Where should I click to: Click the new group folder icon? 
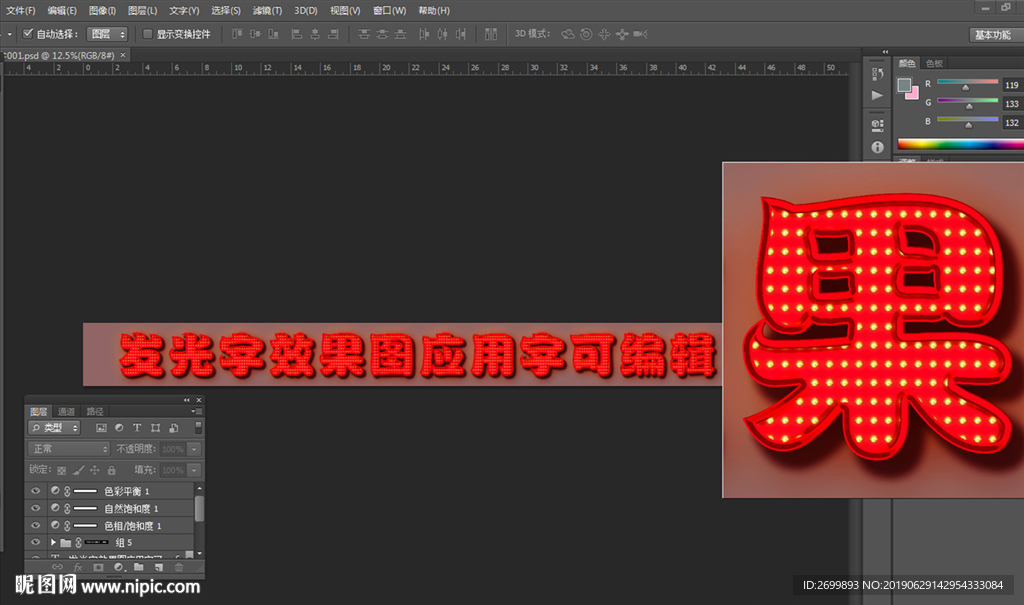pos(138,567)
